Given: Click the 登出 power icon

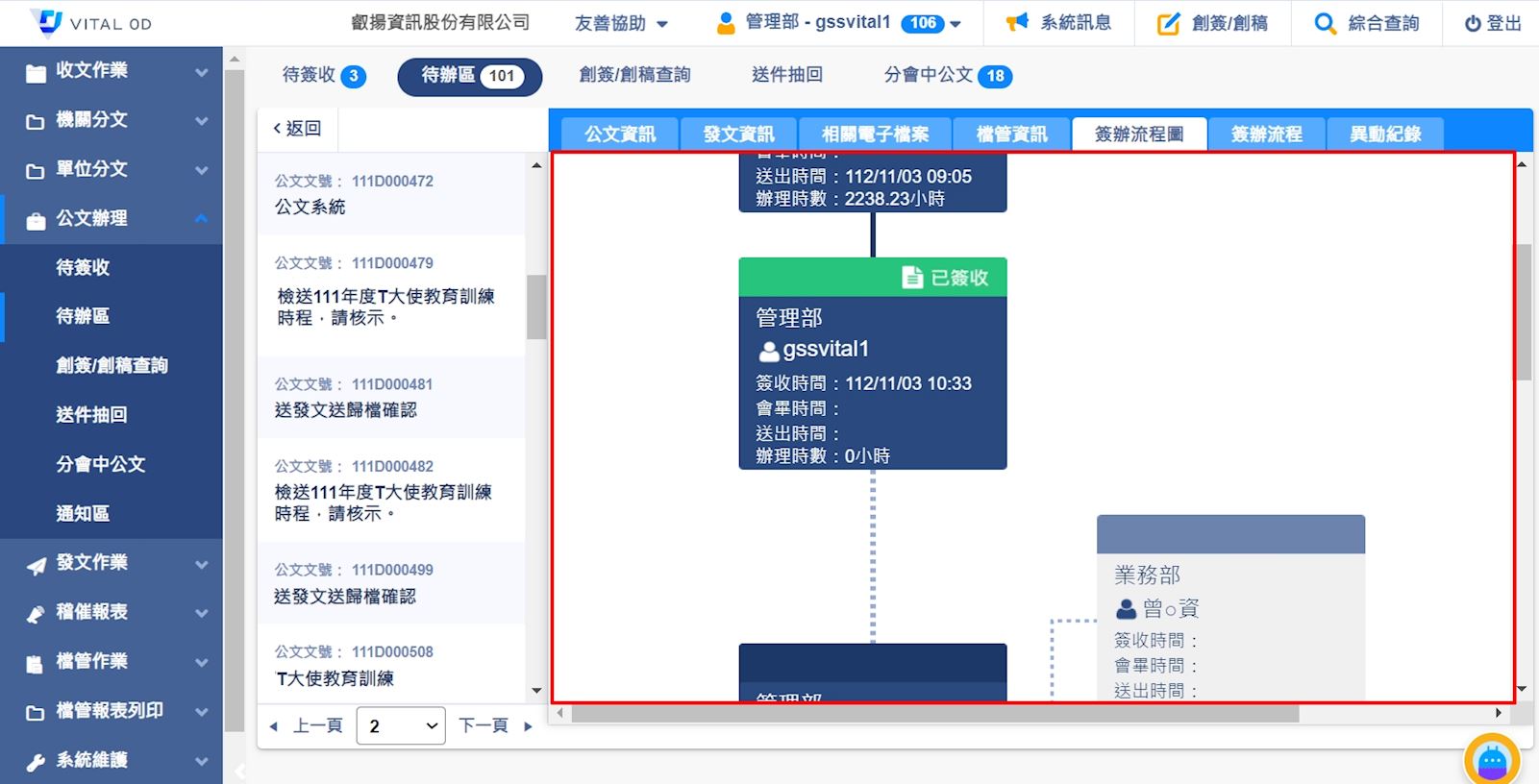Looking at the screenshot, I should point(1472,24).
